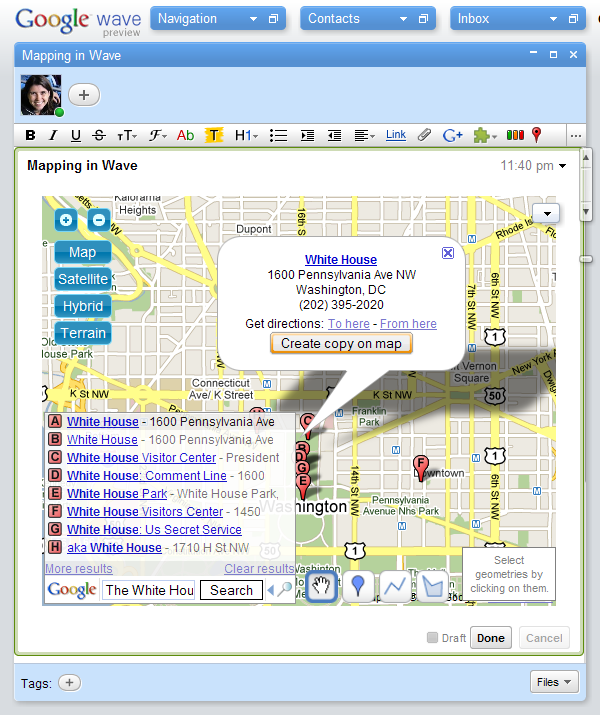This screenshot has width=600, height=715.
Task: Clear results from the map search
Action: 259,569
